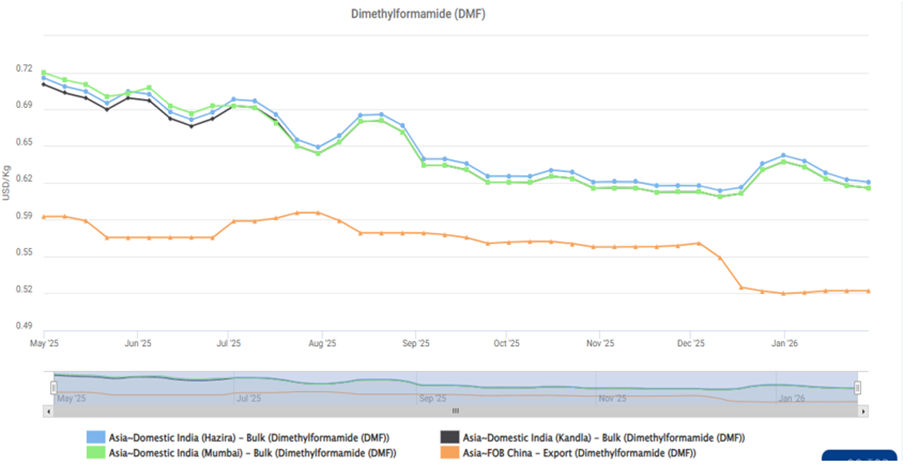Click the horizontal scrollbar thumb grip
The width and height of the screenshot is (903, 465).
tap(455, 411)
